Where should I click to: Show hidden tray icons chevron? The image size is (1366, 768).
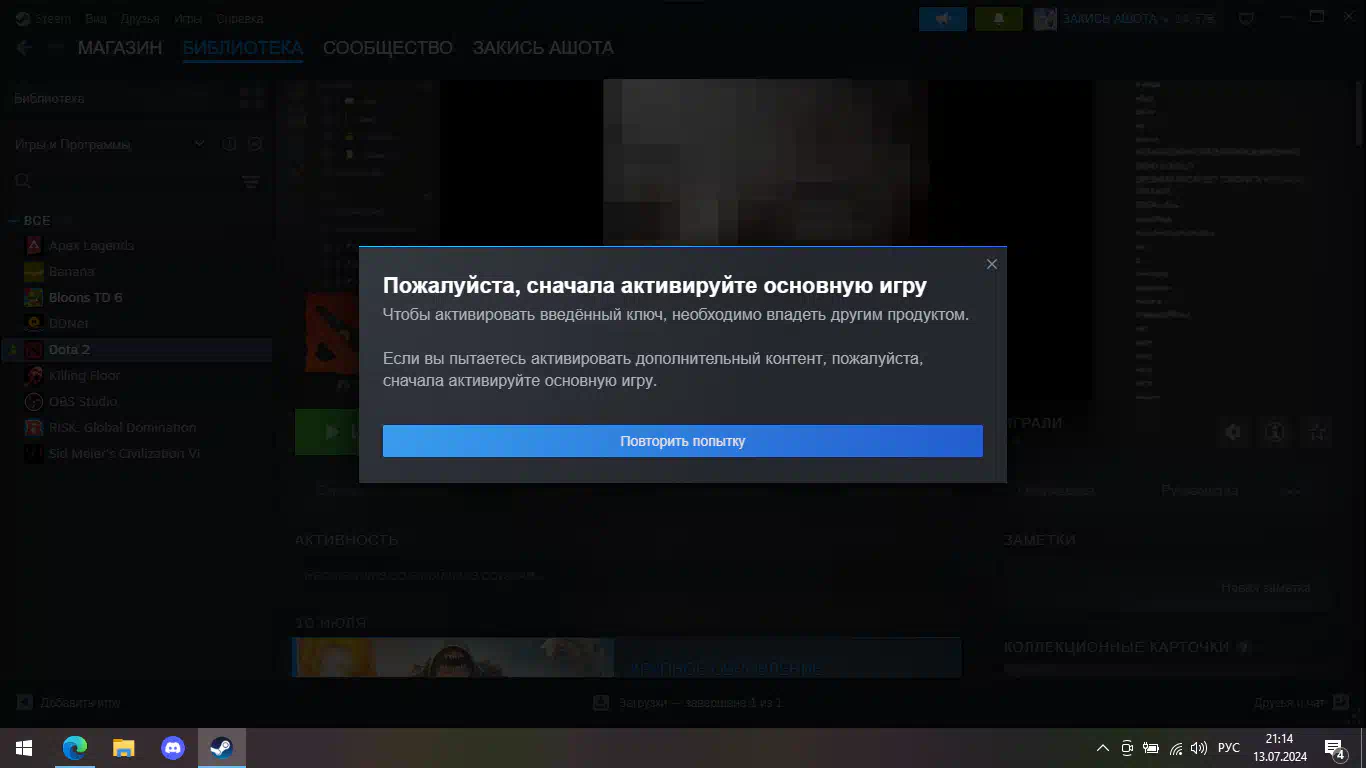tap(1103, 748)
